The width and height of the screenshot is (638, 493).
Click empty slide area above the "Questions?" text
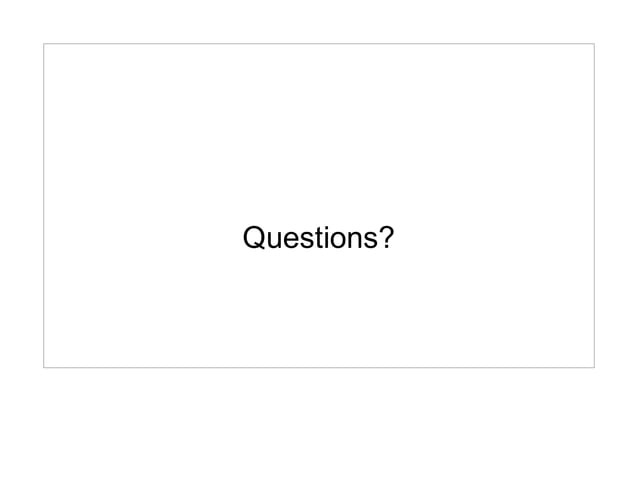click(x=319, y=130)
